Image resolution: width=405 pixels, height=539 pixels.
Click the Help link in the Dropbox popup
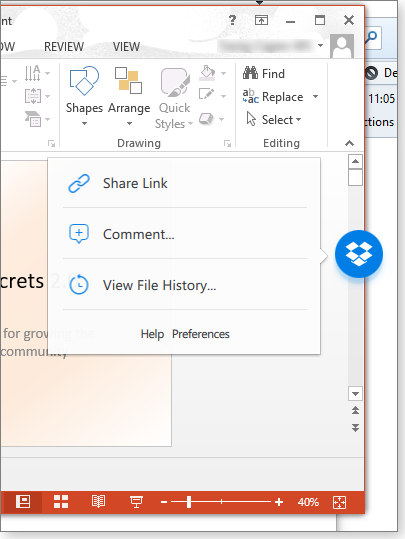(x=152, y=334)
